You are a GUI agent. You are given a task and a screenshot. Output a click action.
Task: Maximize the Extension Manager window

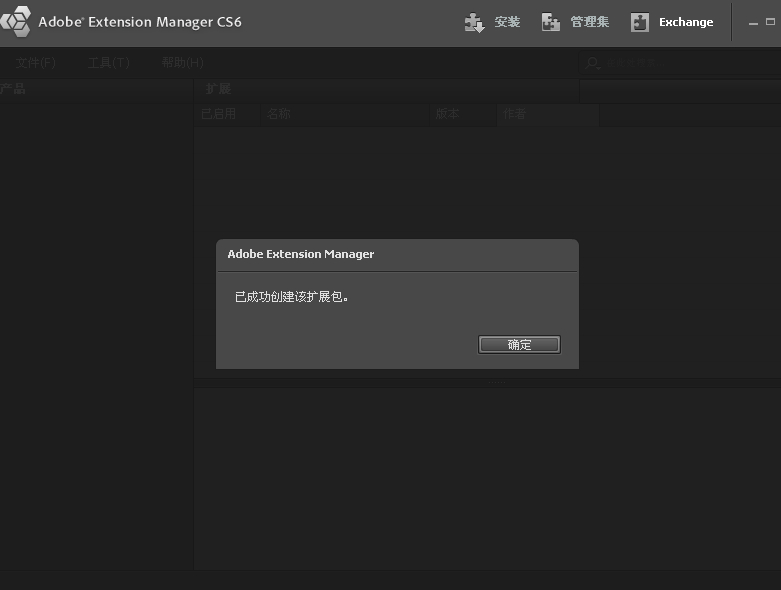click(x=770, y=22)
